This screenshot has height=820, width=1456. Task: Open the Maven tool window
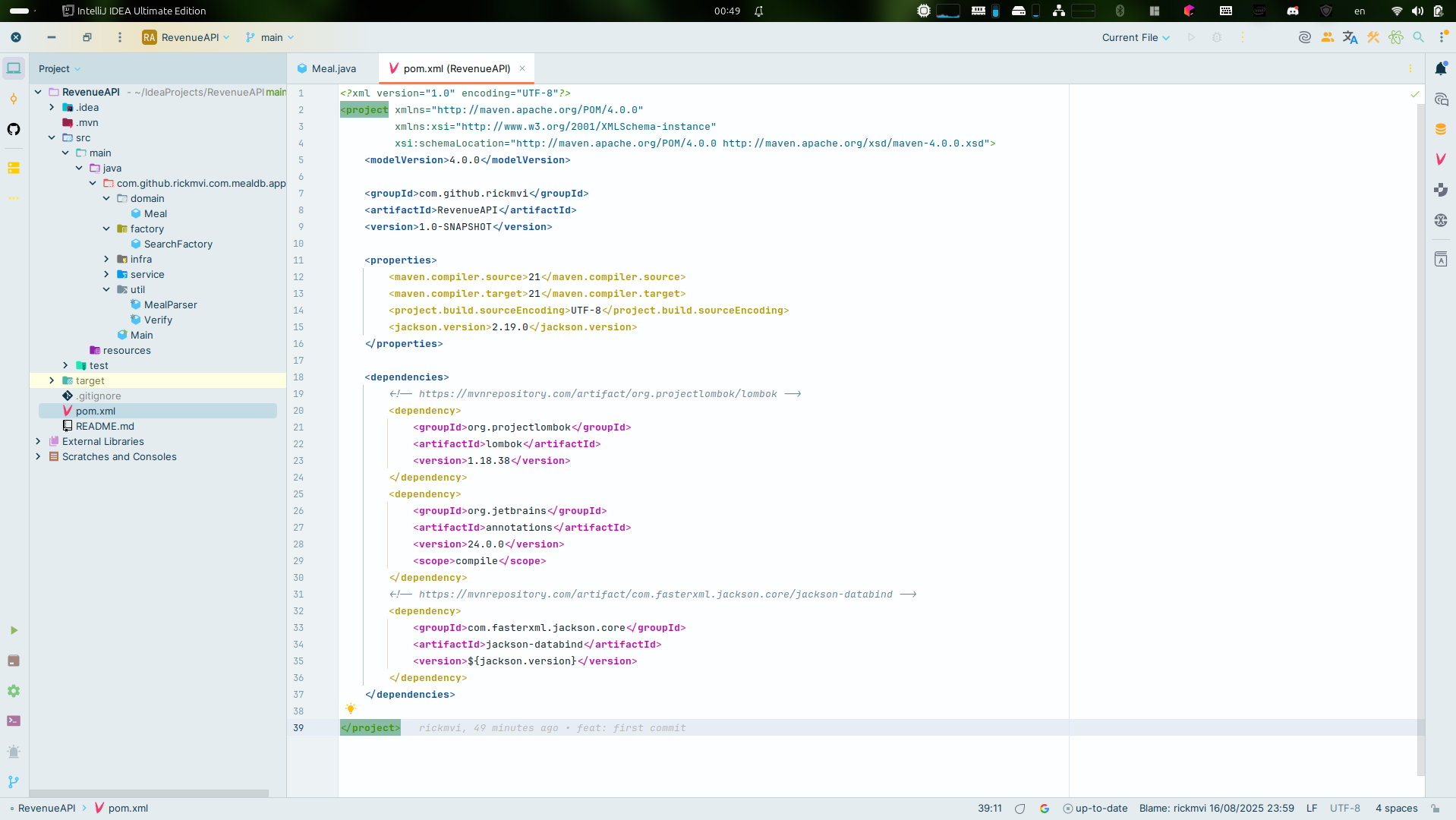click(x=1441, y=159)
